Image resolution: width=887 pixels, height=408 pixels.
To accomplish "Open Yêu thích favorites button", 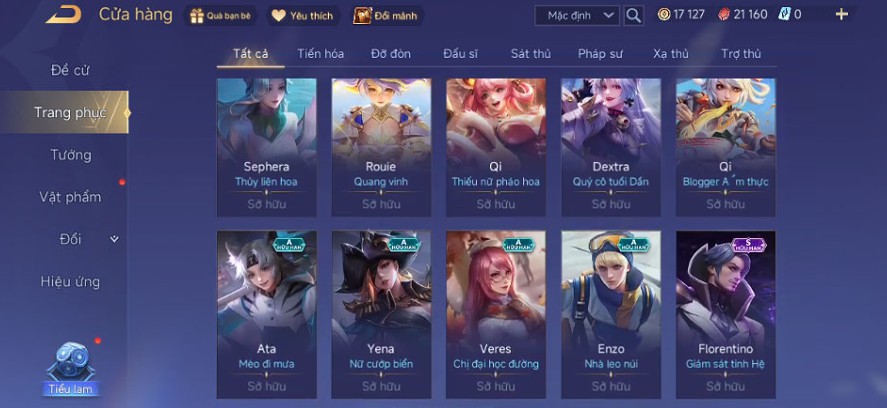I will (x=304, y=16).
